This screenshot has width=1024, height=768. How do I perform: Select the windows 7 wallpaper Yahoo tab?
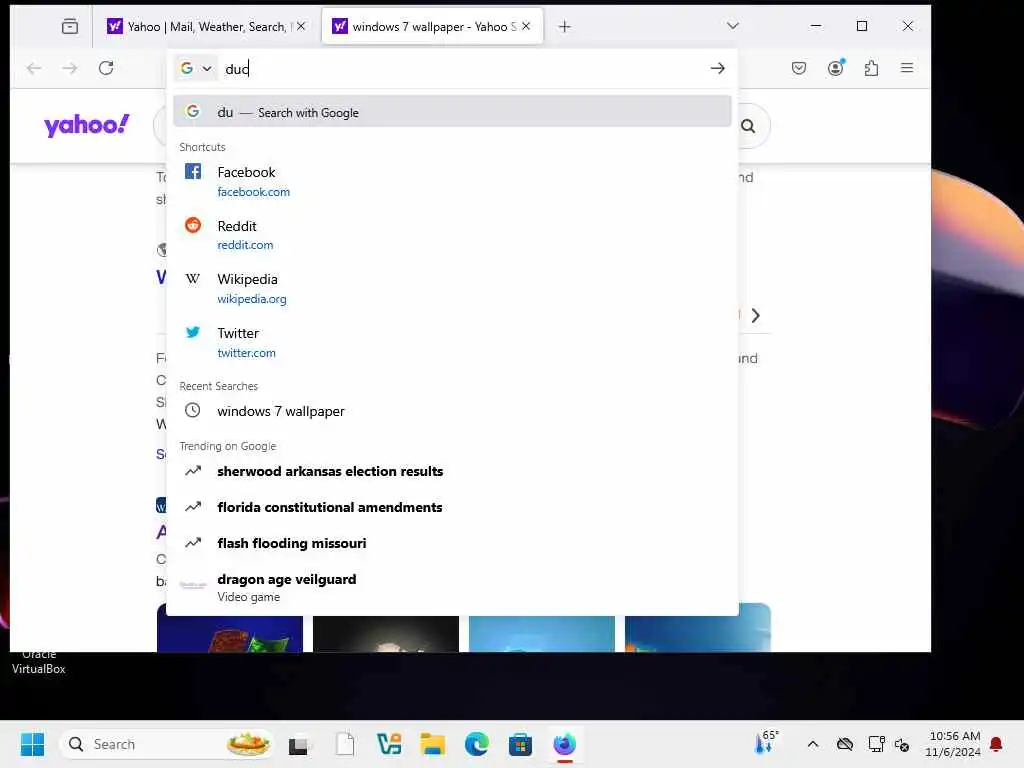[x=432, y=26]
